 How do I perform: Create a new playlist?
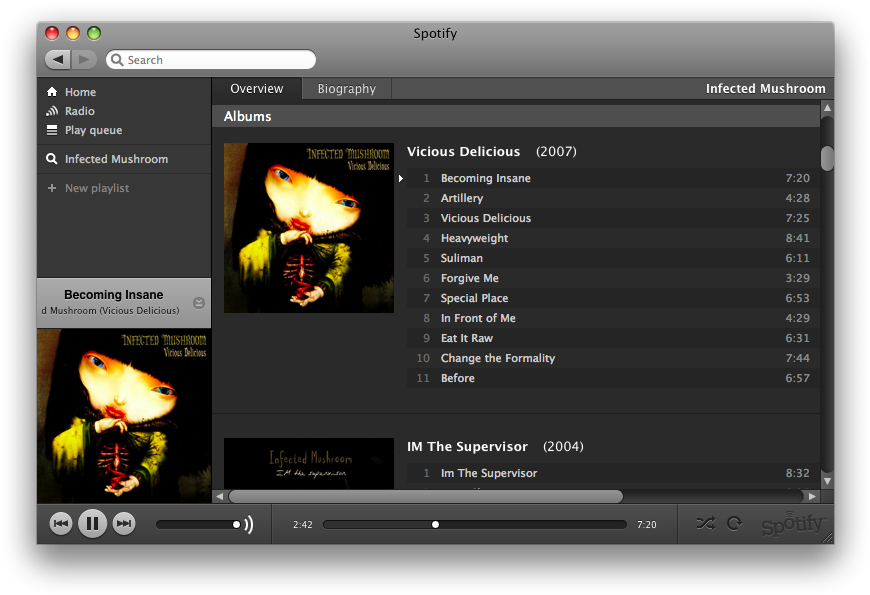click(x=96, y=188)
